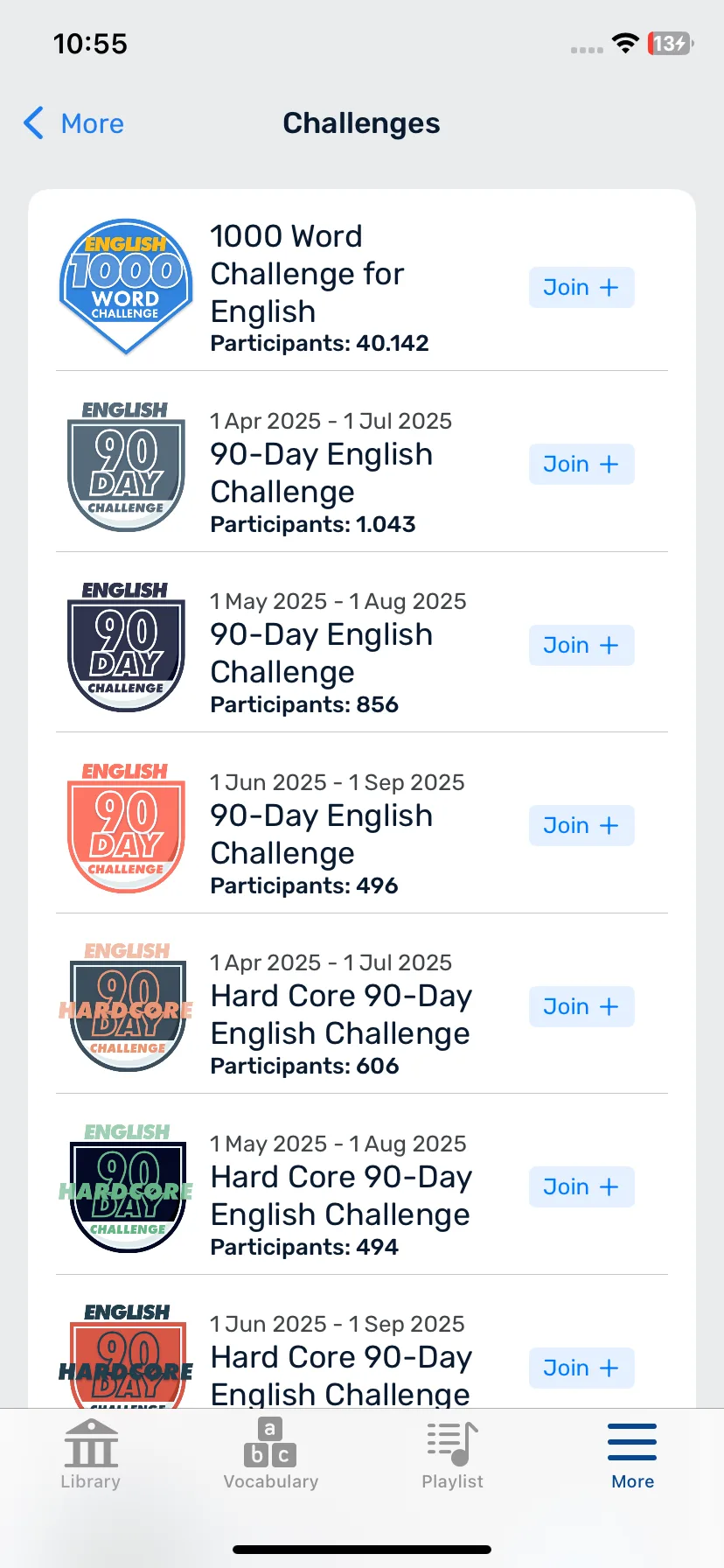Join the 1000 Word Challenge for English
The width and height of the screenshot is (724, 1568).
(x=581, y=288)
